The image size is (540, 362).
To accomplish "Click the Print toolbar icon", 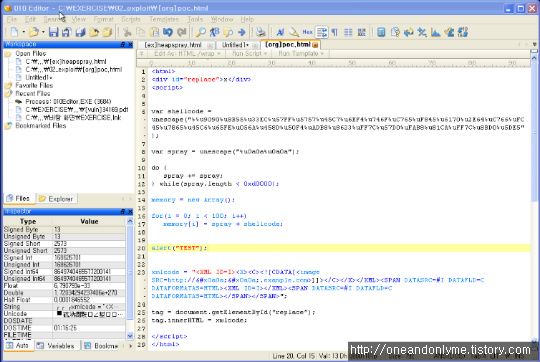I will 261,32.
